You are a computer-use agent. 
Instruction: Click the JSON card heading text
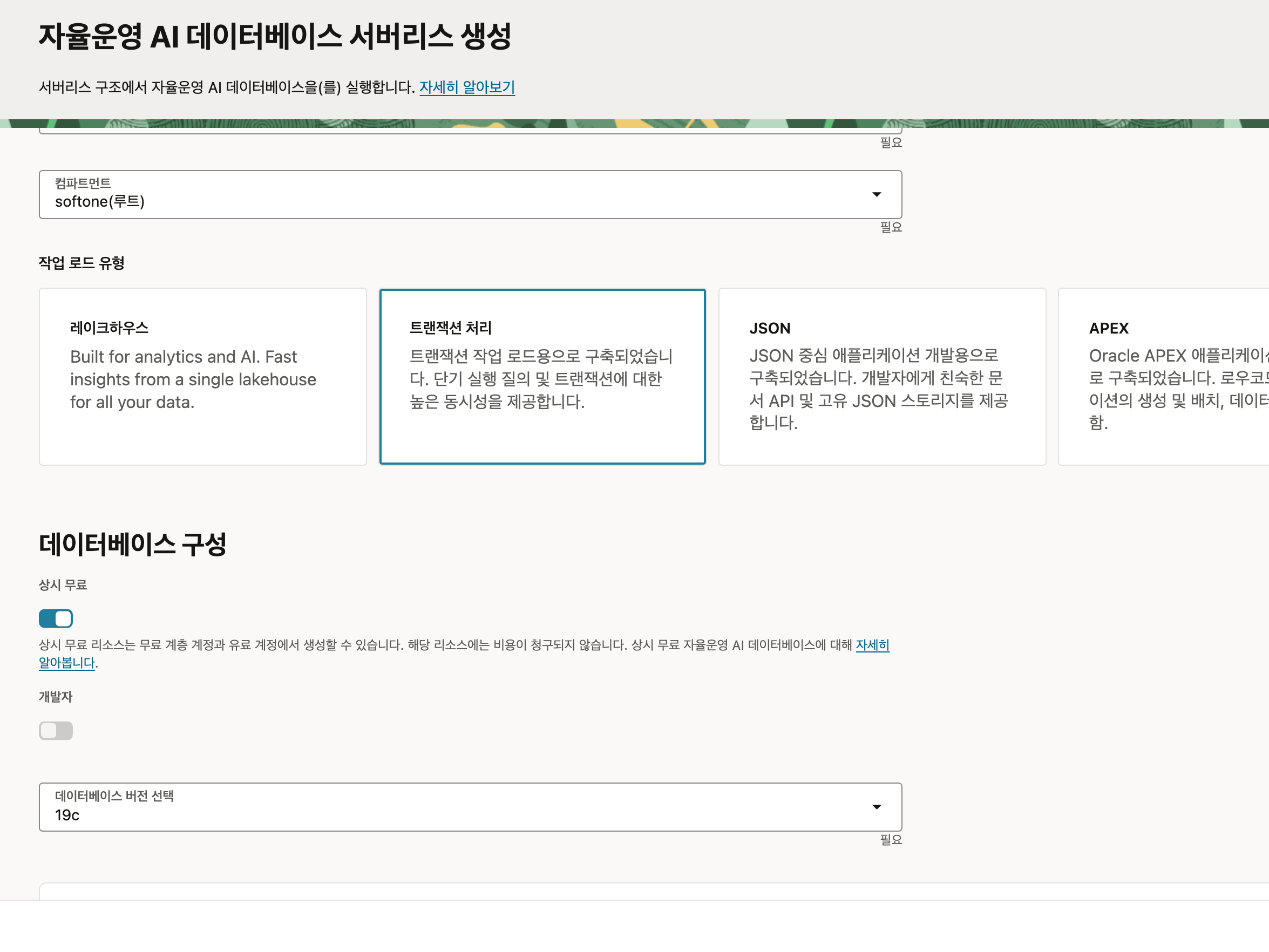click(769, 328)
